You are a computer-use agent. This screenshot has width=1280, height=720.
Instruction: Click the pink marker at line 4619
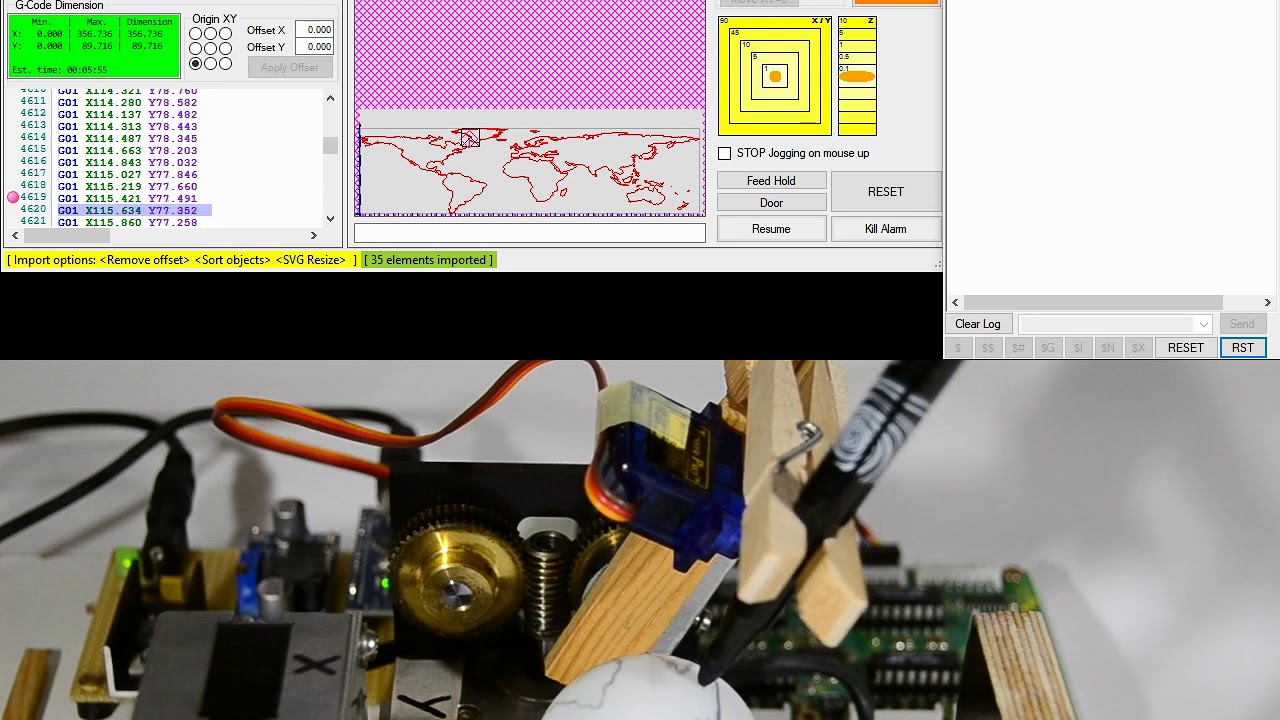pos(13,198)
